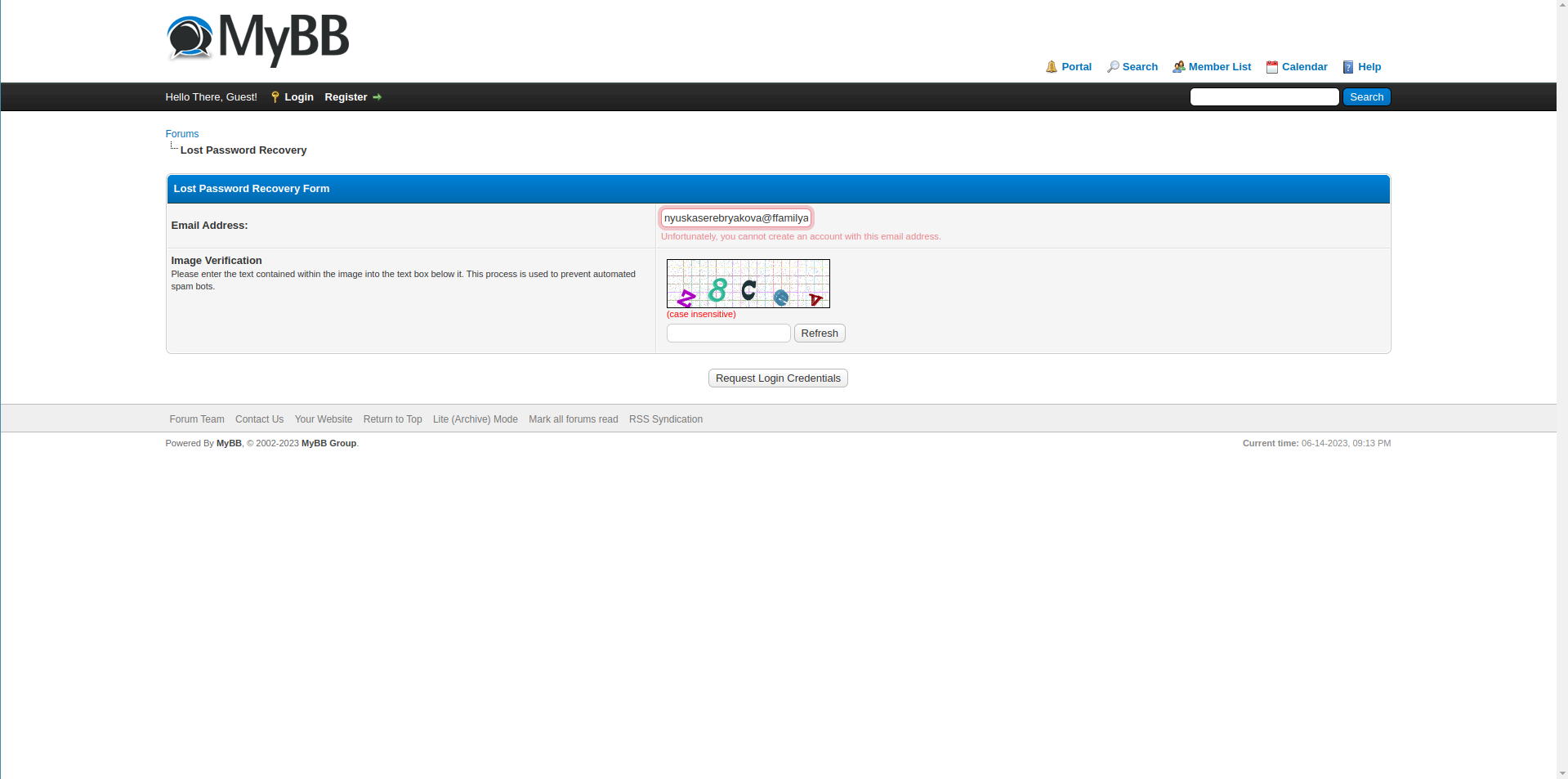Screen dimensions: 1568x779
Task: Submit Request Login Credentials
Action: click(x=777, y=378)
